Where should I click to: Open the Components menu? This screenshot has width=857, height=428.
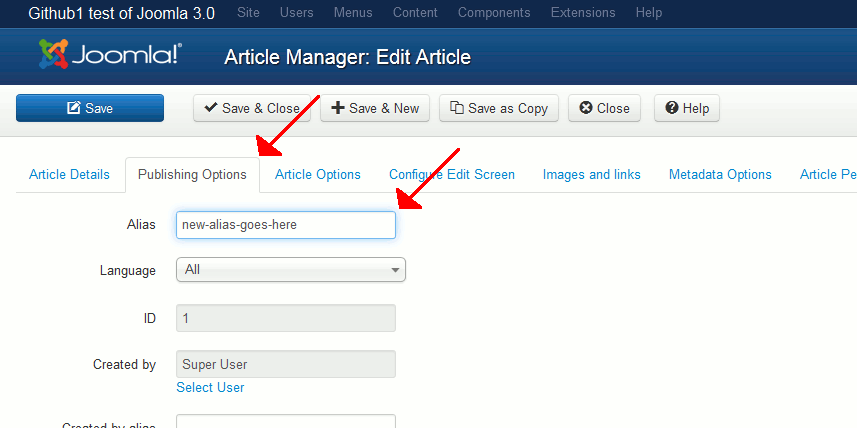click(x=494, y=13)
